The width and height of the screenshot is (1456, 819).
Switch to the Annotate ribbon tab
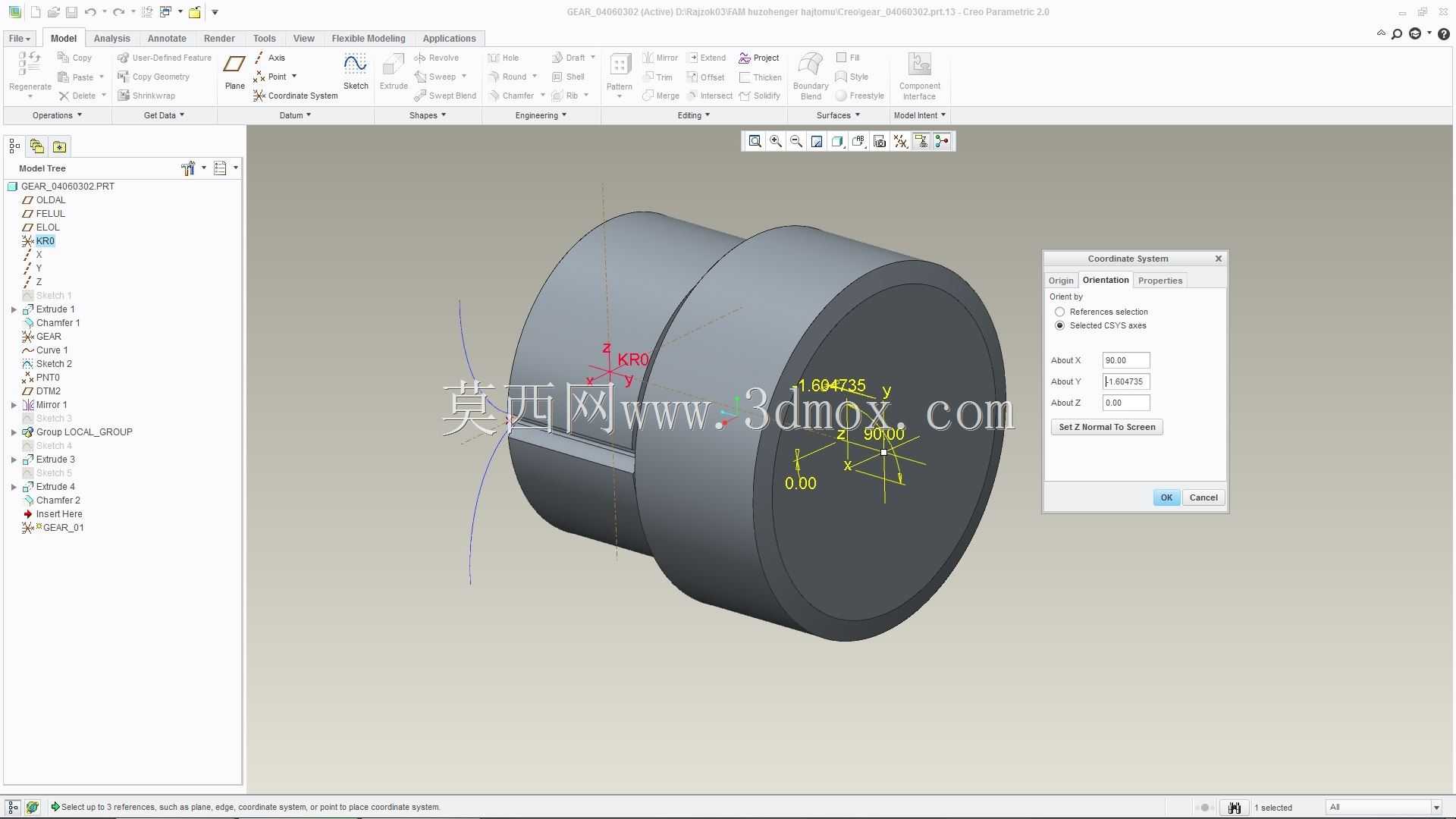coord(167,39)
